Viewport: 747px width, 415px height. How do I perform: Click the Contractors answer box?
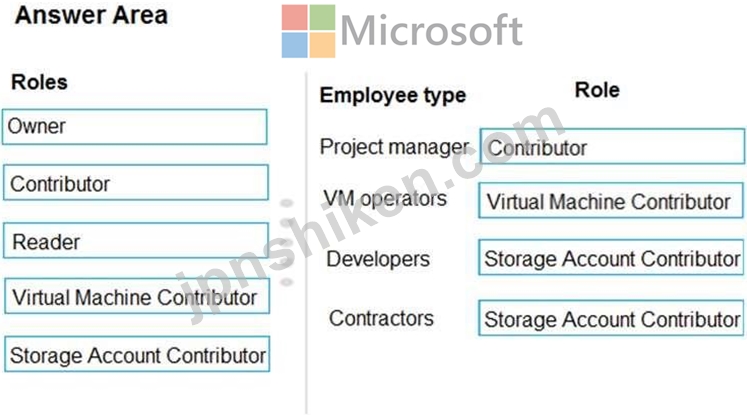point(611,318)
